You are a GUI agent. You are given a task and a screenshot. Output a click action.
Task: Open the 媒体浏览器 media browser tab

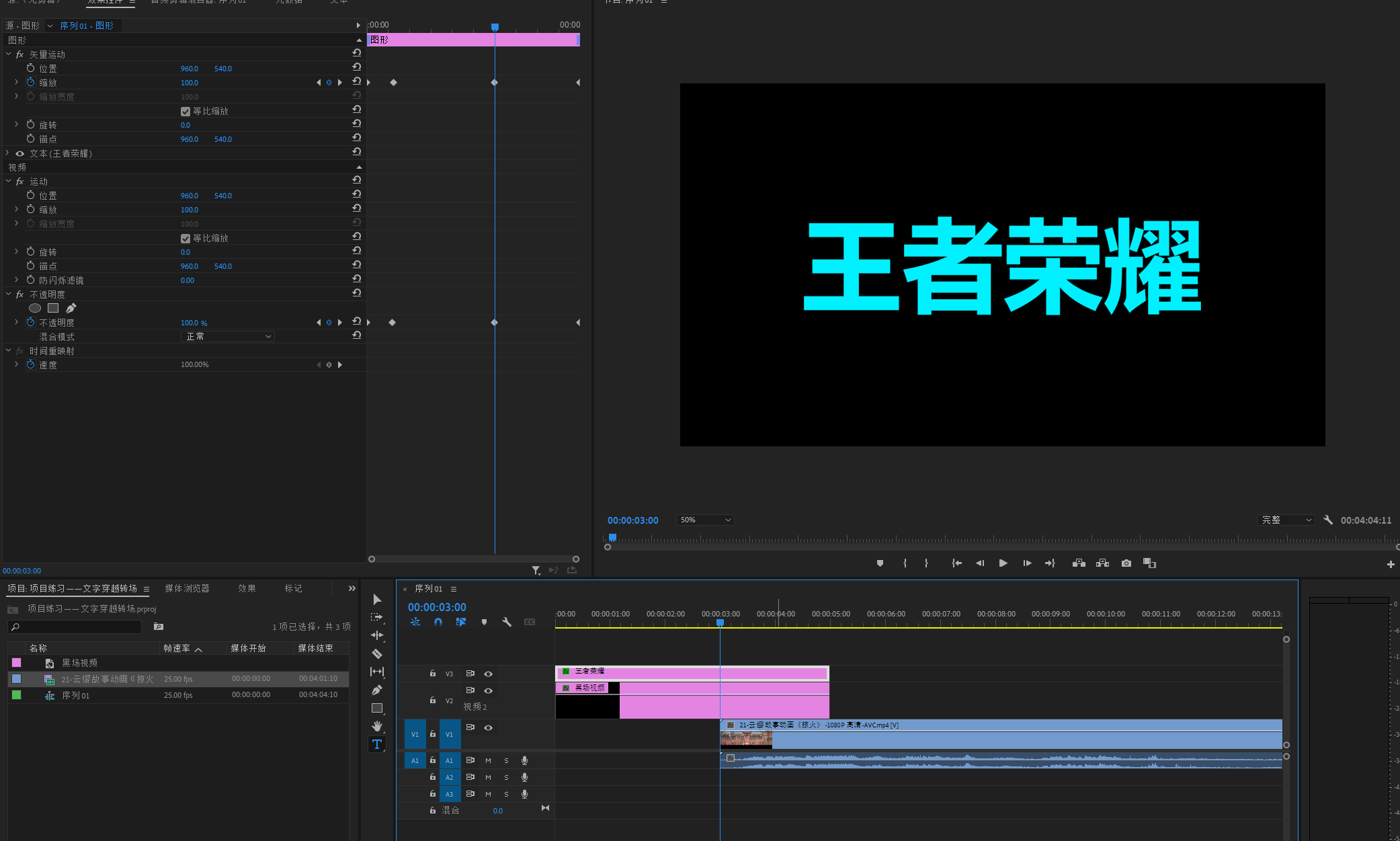187,588
